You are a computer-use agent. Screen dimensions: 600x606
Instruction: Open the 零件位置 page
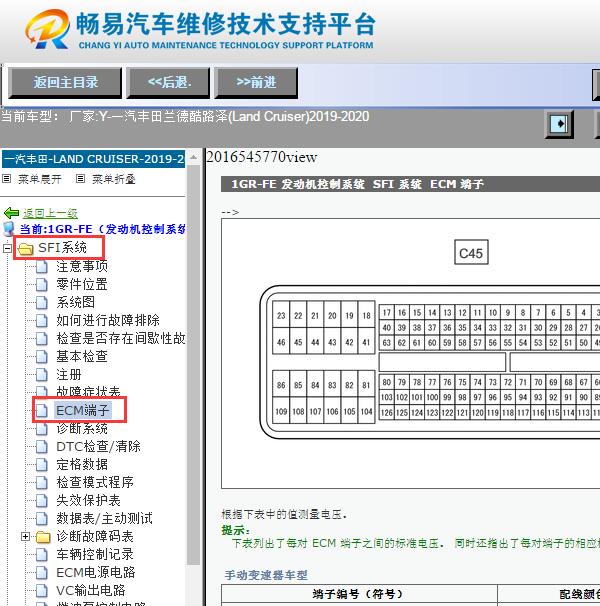pyautogui.click(x=82, y=284)
